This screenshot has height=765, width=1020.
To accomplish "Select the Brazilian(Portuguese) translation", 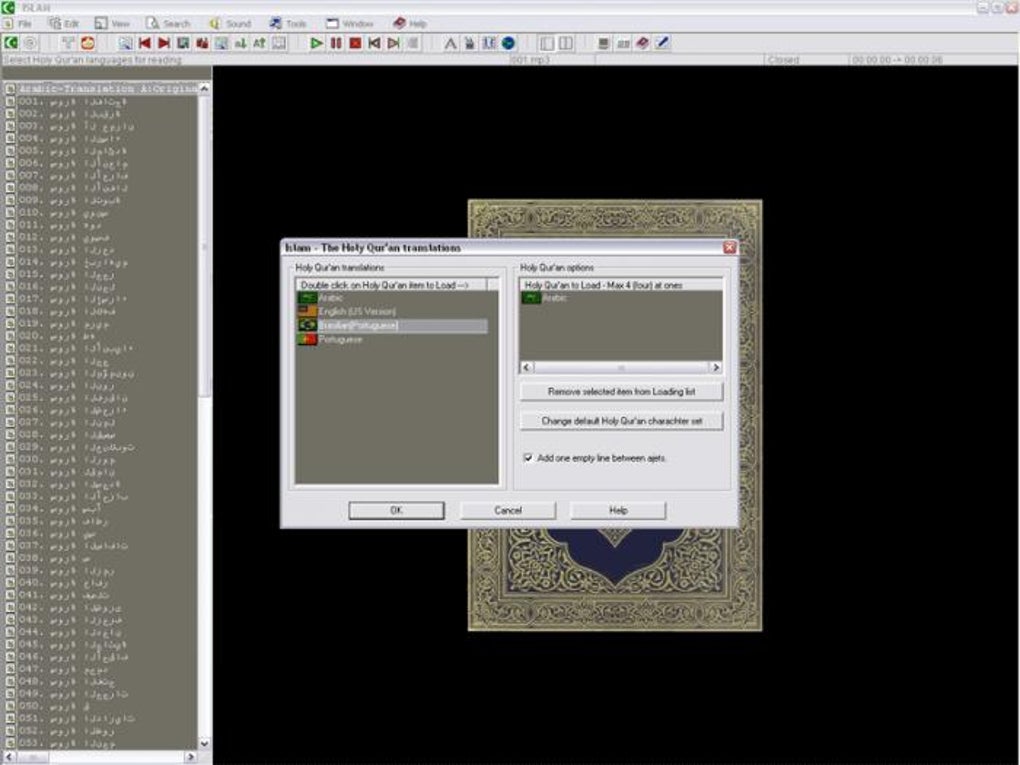I will pyautogui.click(x=392, y=325).
